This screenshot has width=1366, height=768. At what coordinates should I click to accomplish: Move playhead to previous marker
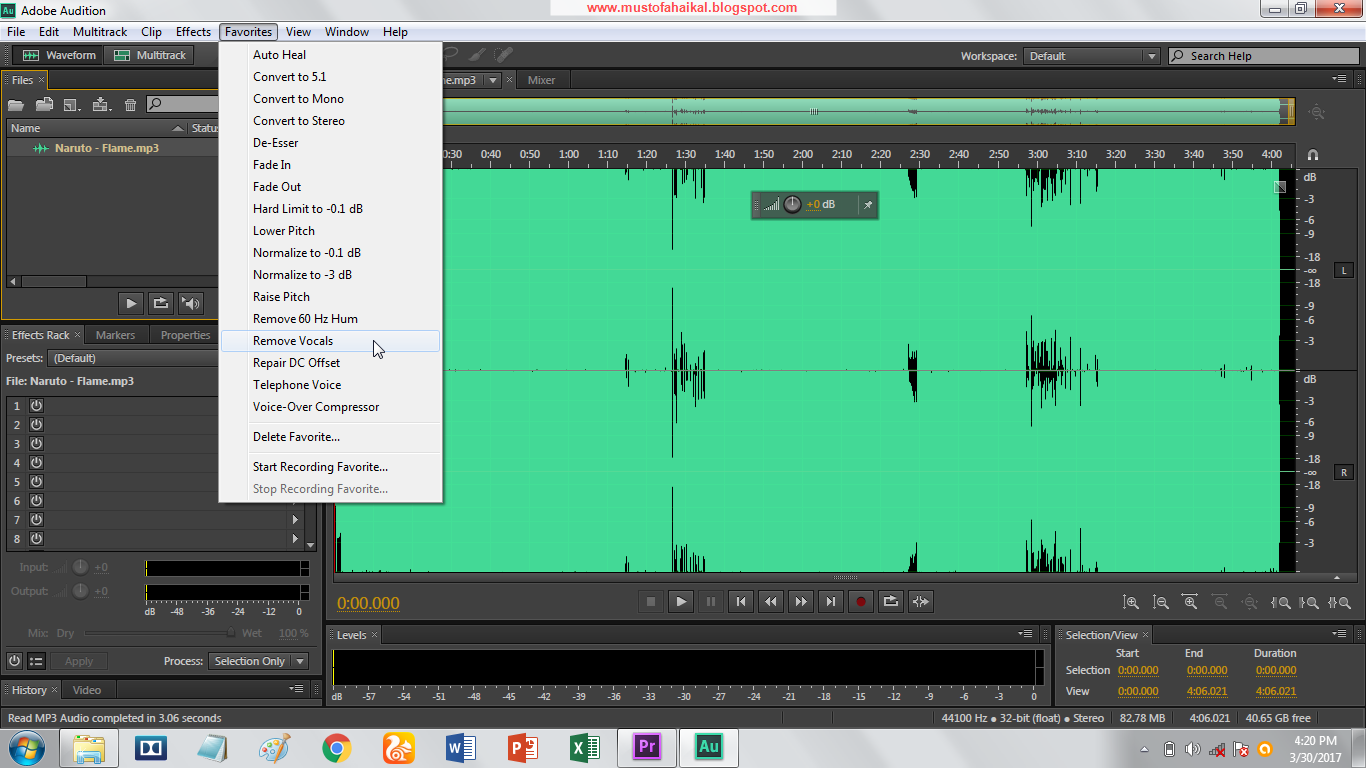click(x=741, y=601)
